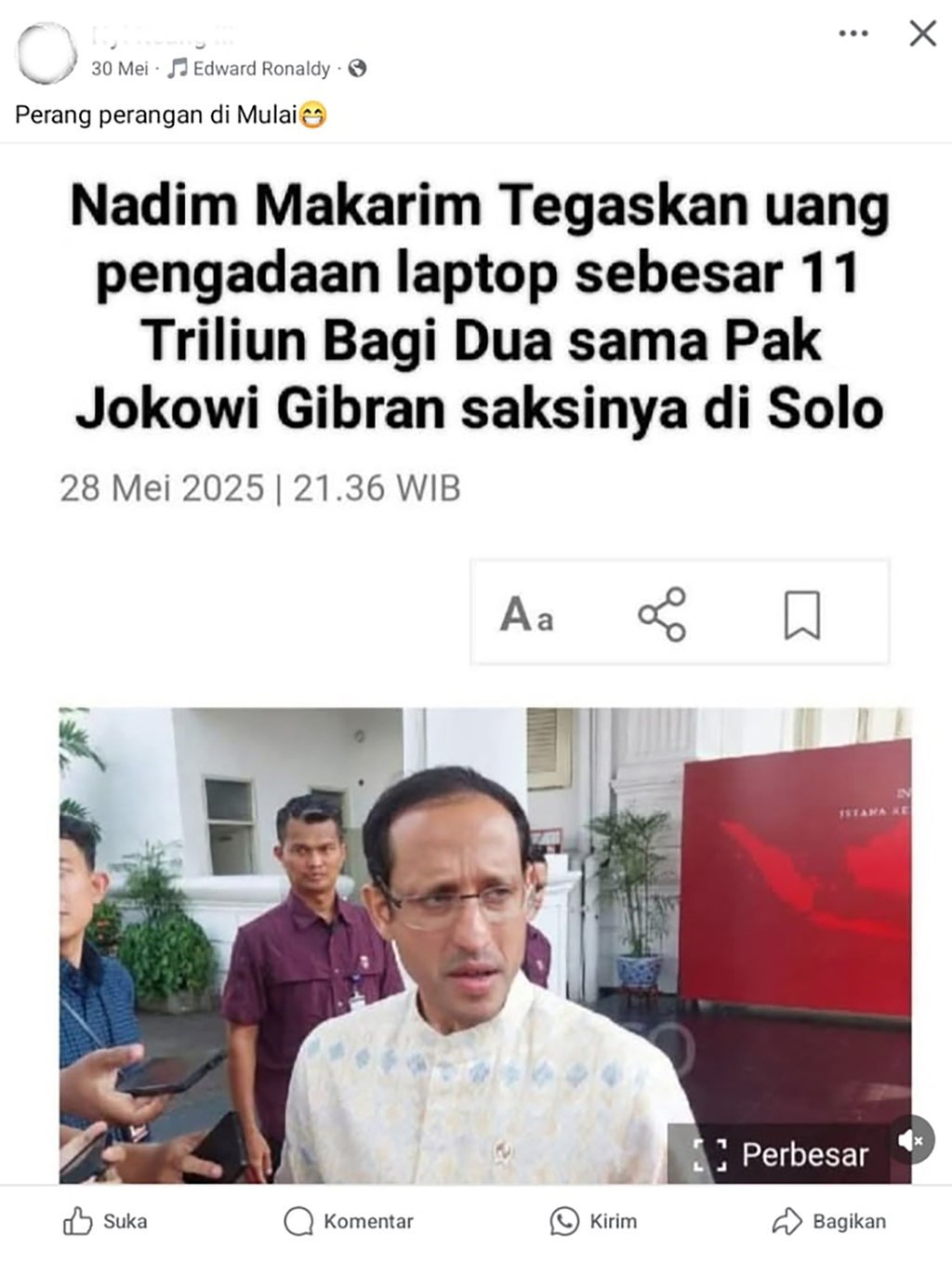Open the Nadim Makarim article photo
952x1262 pixels.
coord(485,945)
